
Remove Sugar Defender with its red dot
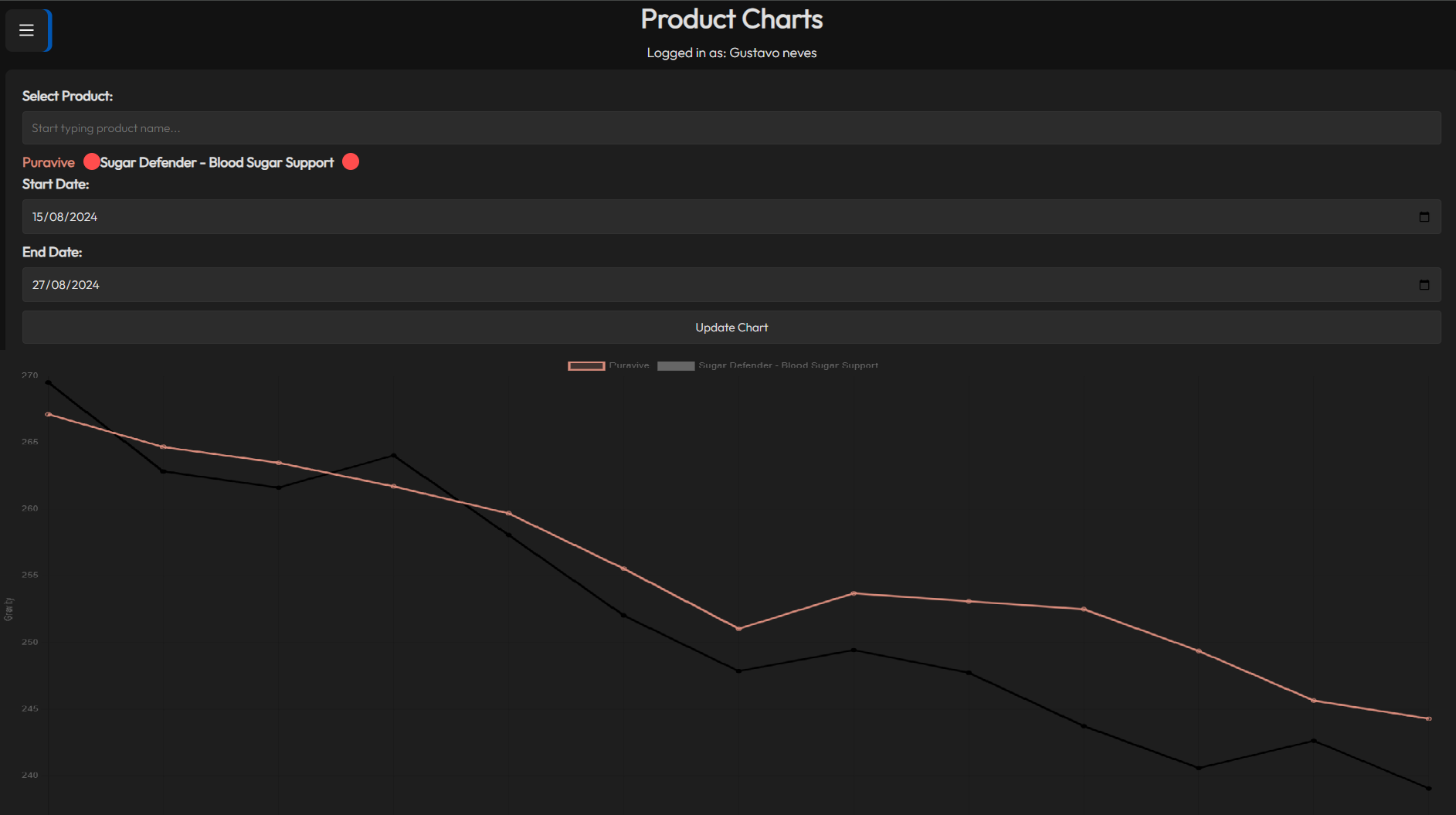[x=351, y=161]
